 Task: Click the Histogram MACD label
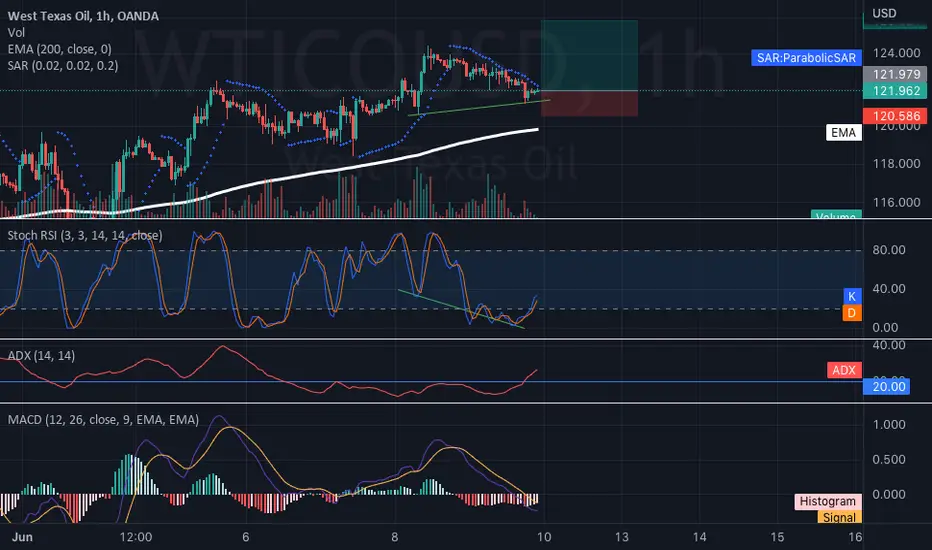(x=828, y=501)
